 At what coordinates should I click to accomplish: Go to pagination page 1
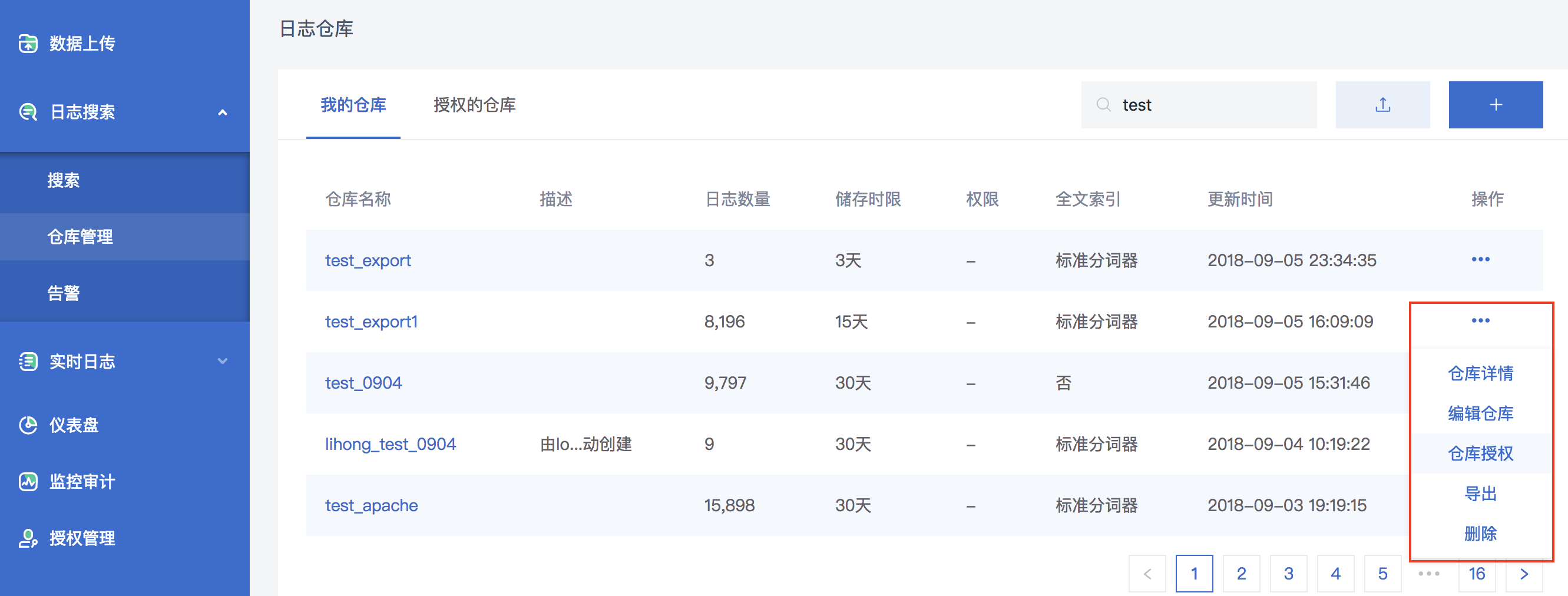coord(1193,574)
